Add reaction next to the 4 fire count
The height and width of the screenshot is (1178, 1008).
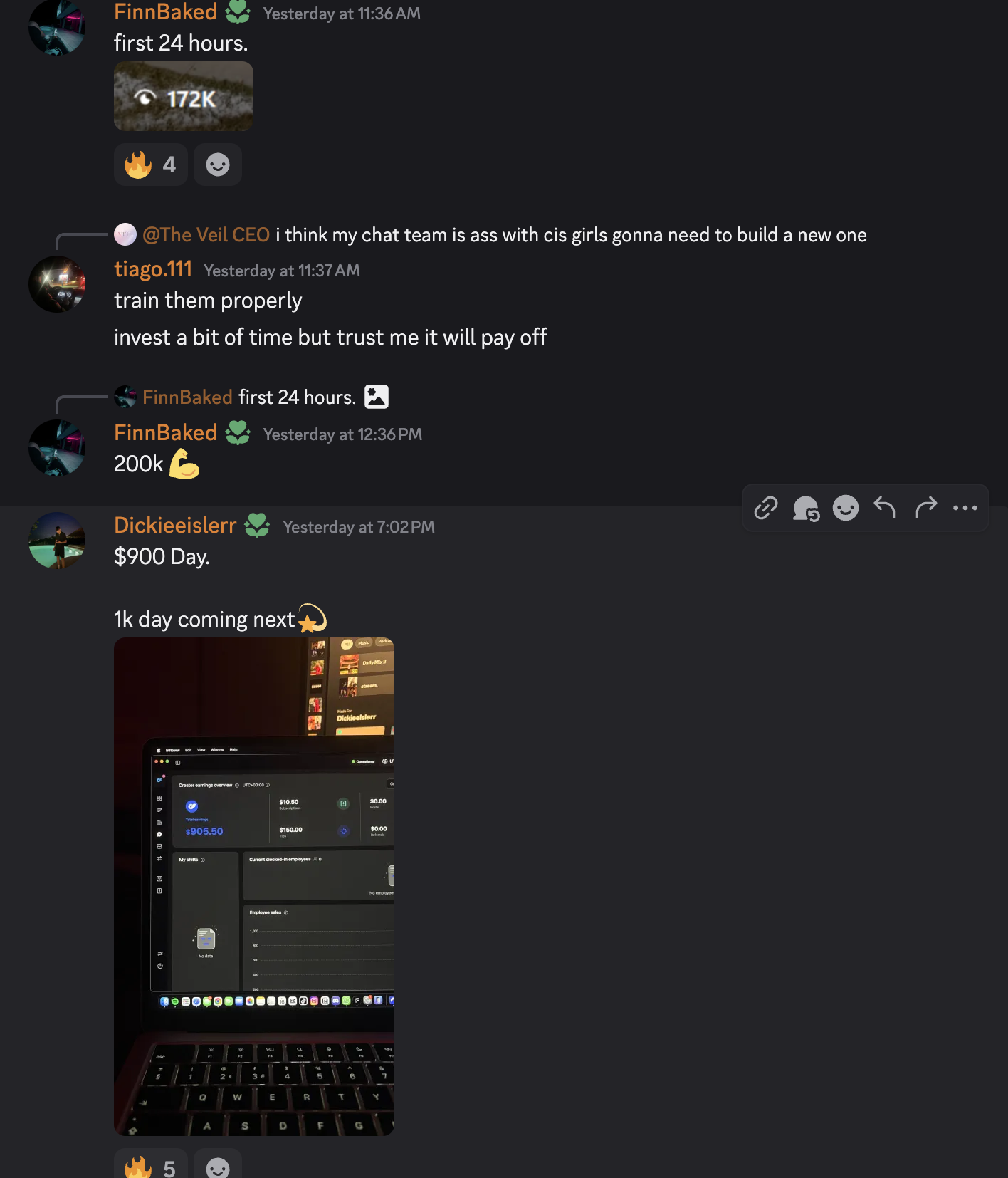coord(218,165)
